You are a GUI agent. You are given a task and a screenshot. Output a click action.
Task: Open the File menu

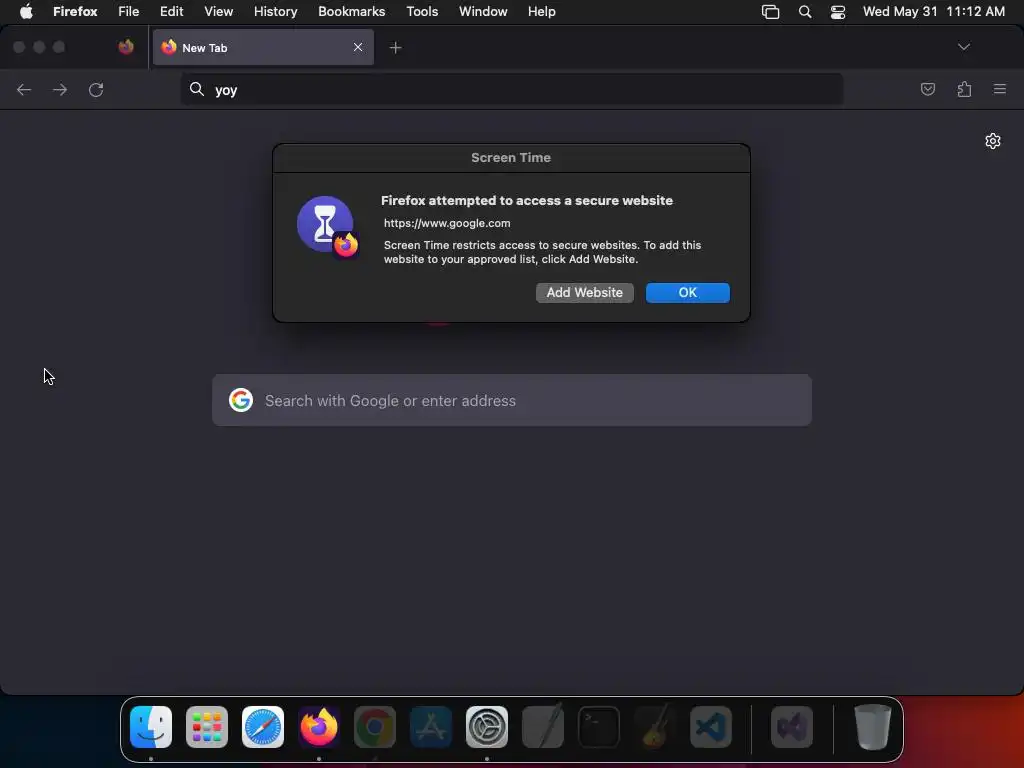pyautogui.click(x=129, y=12)
